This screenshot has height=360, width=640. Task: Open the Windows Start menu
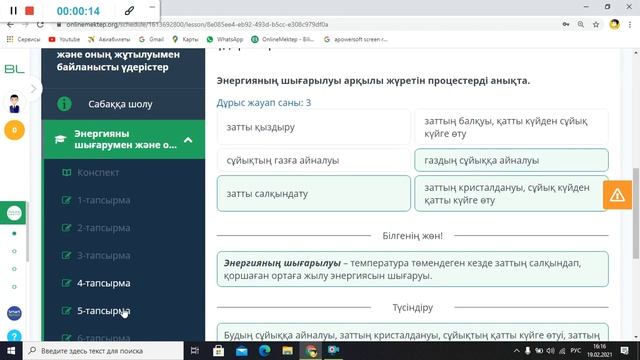click(x=11, y=351)
